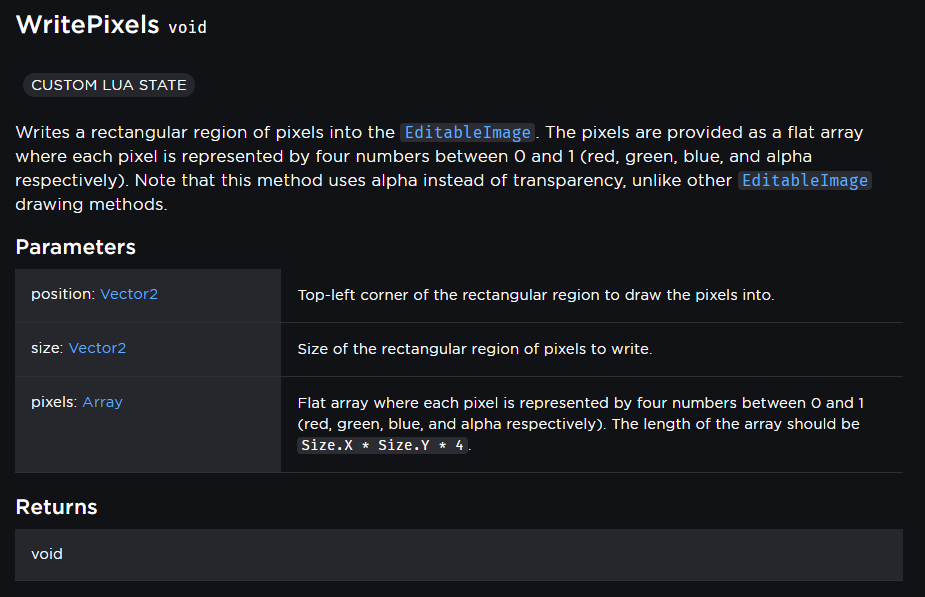The image size is (925, 597).
Task: Click the Size.X * Size.Y * 4 code snippet
Action: coord(382,445)
